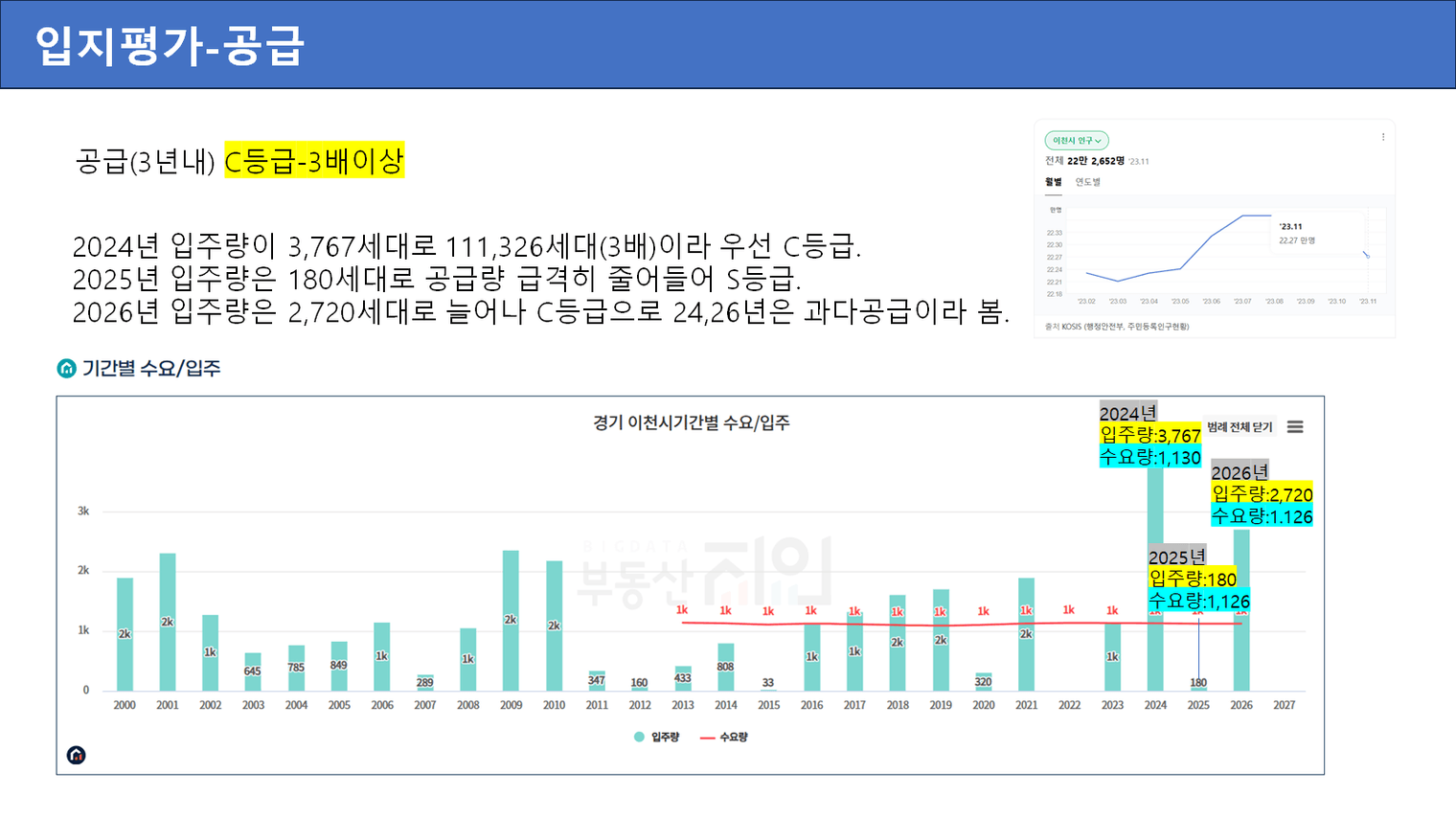Select the 2026 입주량 bar
The height and width of the screenshot is (819, 1456).
(1241, 610)
